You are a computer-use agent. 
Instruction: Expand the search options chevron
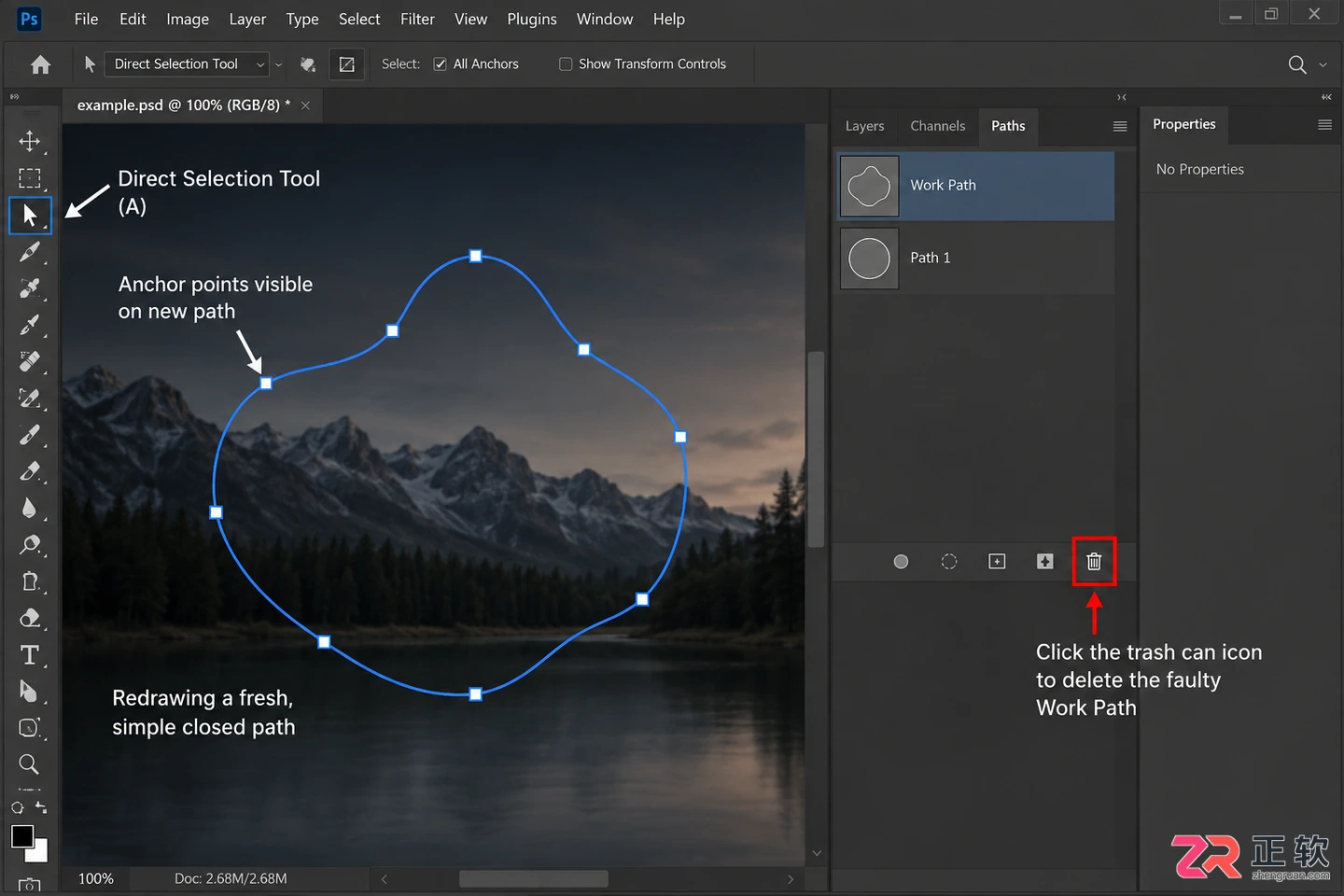coord(1323,65)
